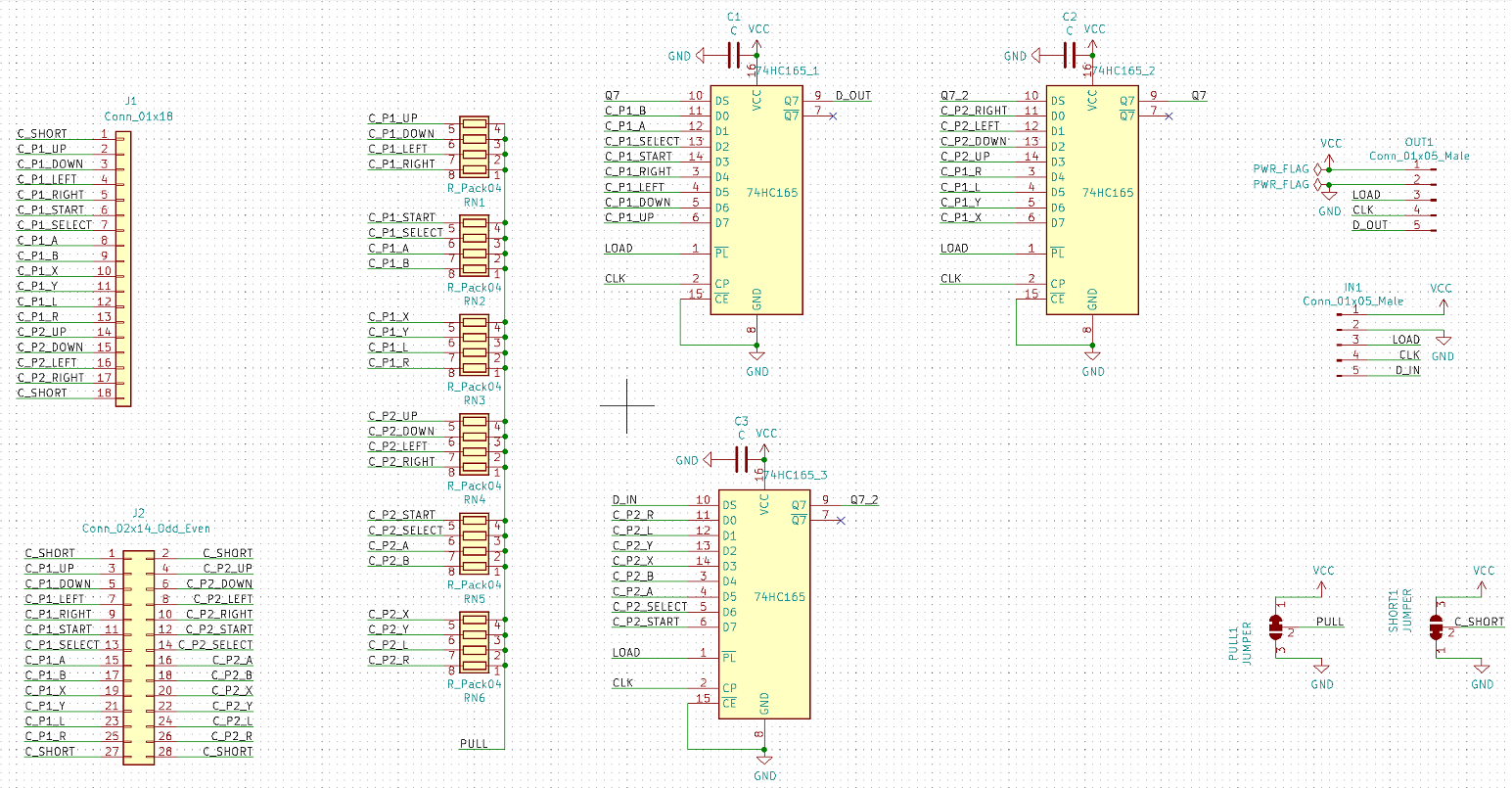Click LOAD label at 74HC165_2 PL pin
Screen dimensions: 1512x788
click(x=954, y=249)
